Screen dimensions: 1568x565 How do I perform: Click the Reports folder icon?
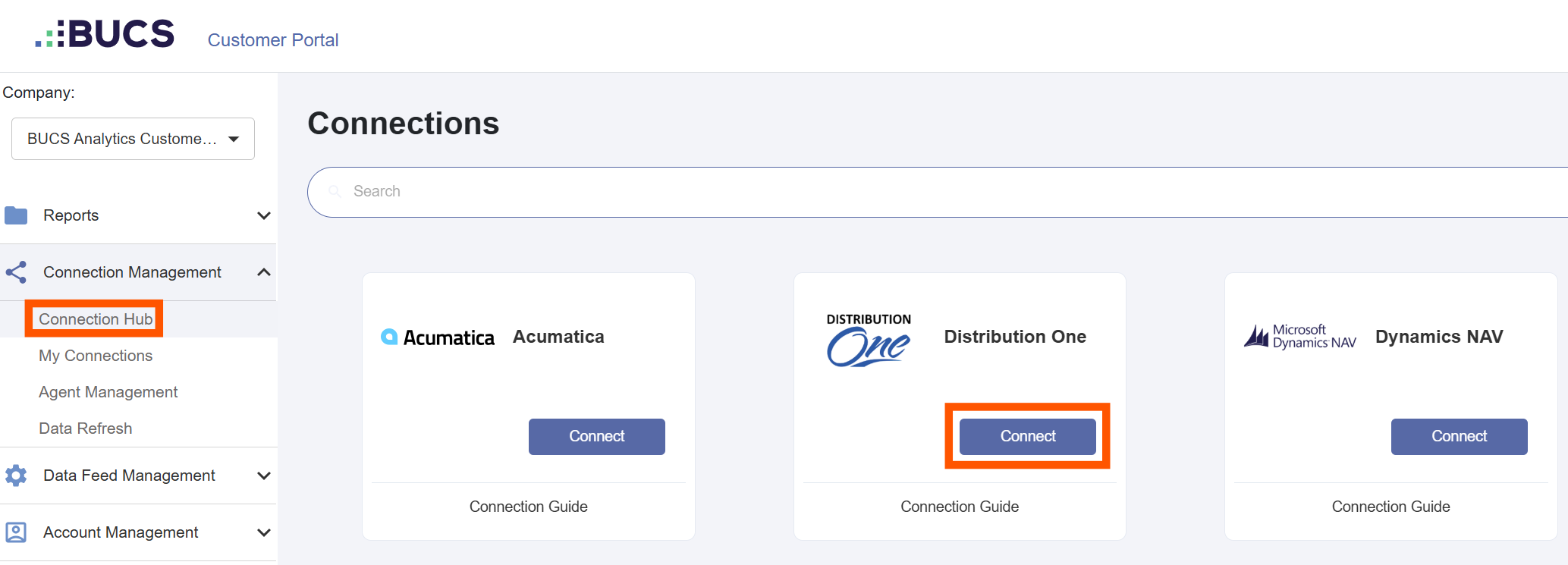click(x=16, y=215)
